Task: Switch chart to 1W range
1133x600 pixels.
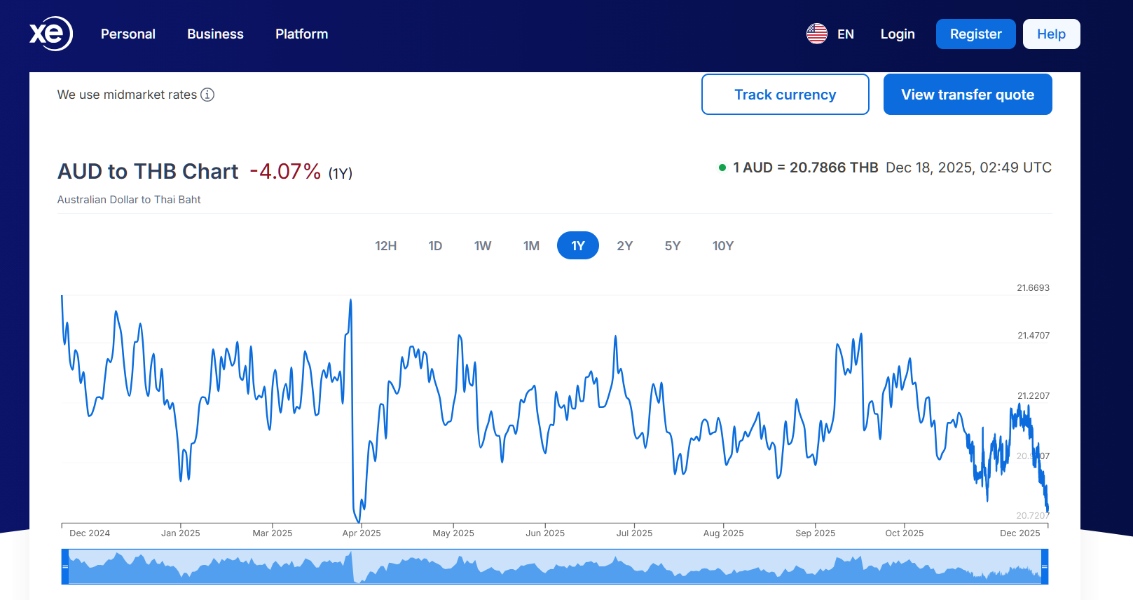Action: coord(483,246)
